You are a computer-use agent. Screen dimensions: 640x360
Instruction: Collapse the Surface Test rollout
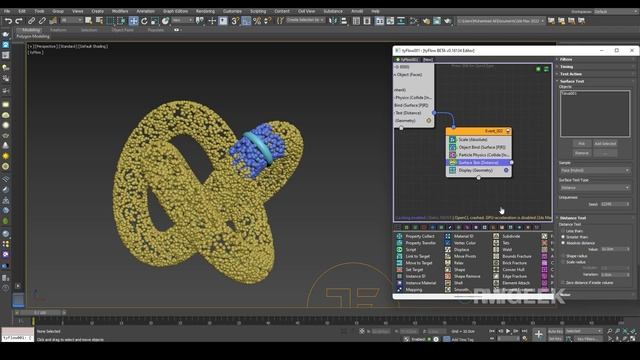click(572, 81)
